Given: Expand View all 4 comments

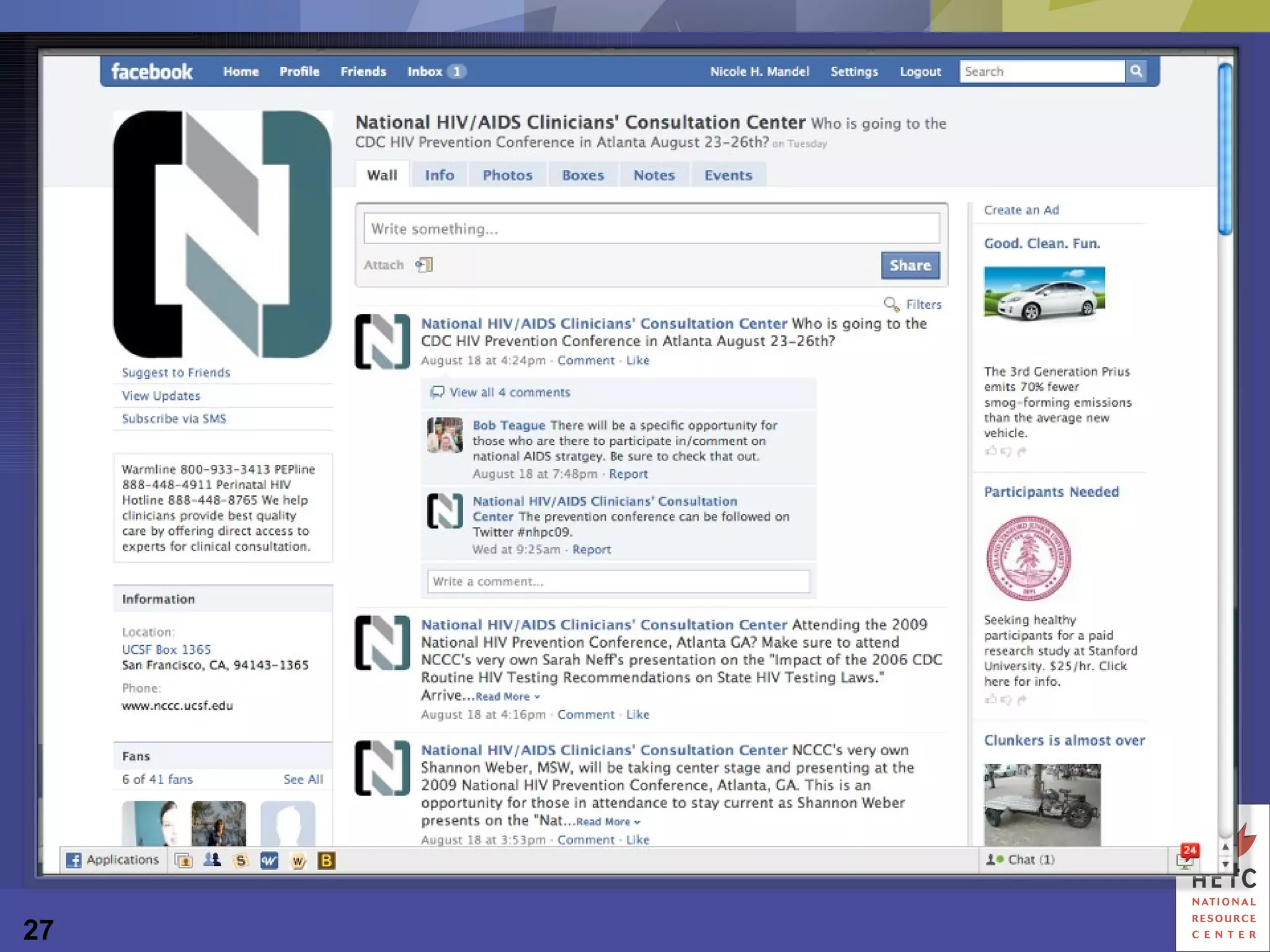Looking at the screenshot, I should pyautogui.click(x=508, y=392).
